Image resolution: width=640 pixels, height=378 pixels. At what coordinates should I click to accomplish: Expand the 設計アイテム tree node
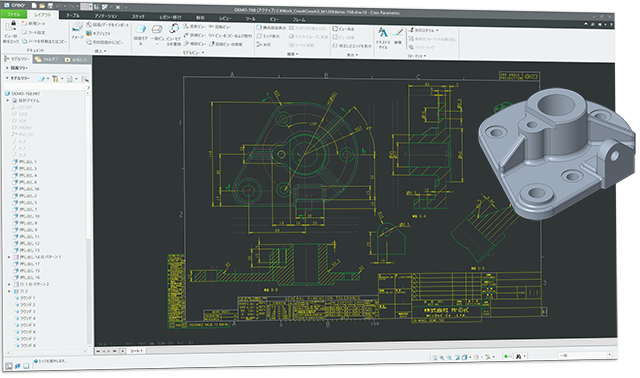pyautogui.click(x=8, y=100)
